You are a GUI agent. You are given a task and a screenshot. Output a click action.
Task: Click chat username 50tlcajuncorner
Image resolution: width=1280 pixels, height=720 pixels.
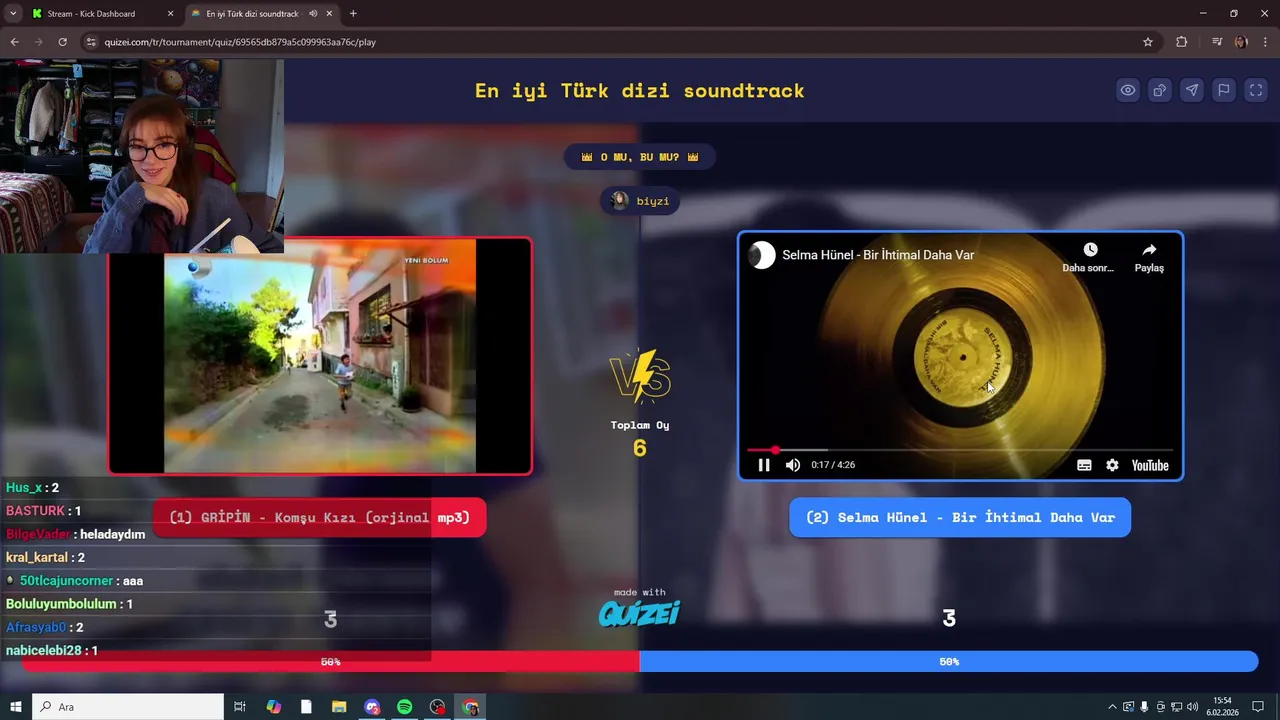pyautogui.click(x=66, y=581)
